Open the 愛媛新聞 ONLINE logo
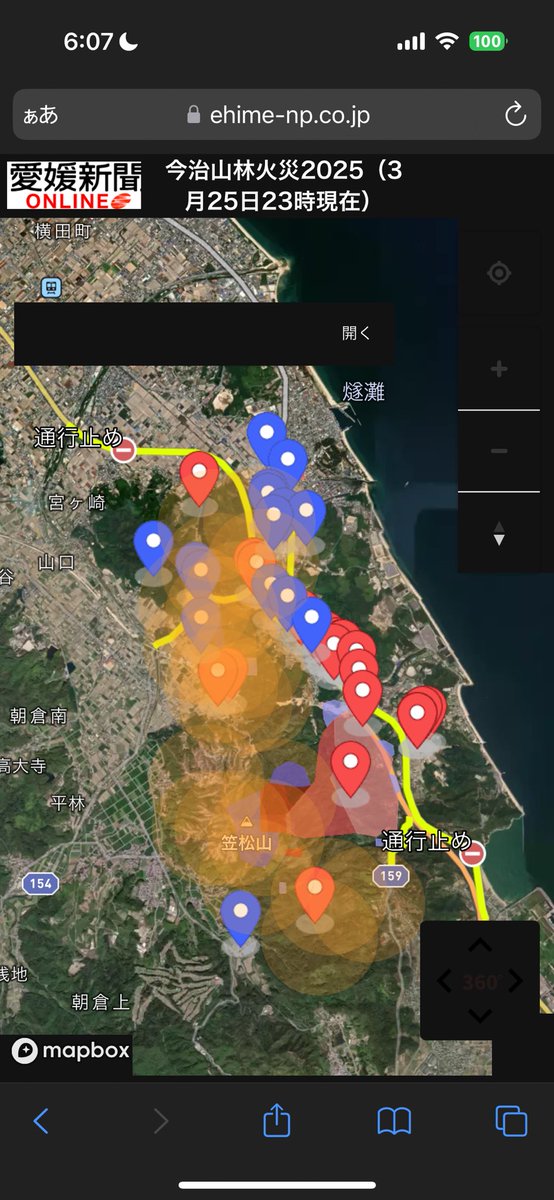Image resolution: width=554 pixels, height=1200 pixels. (74, 185)
